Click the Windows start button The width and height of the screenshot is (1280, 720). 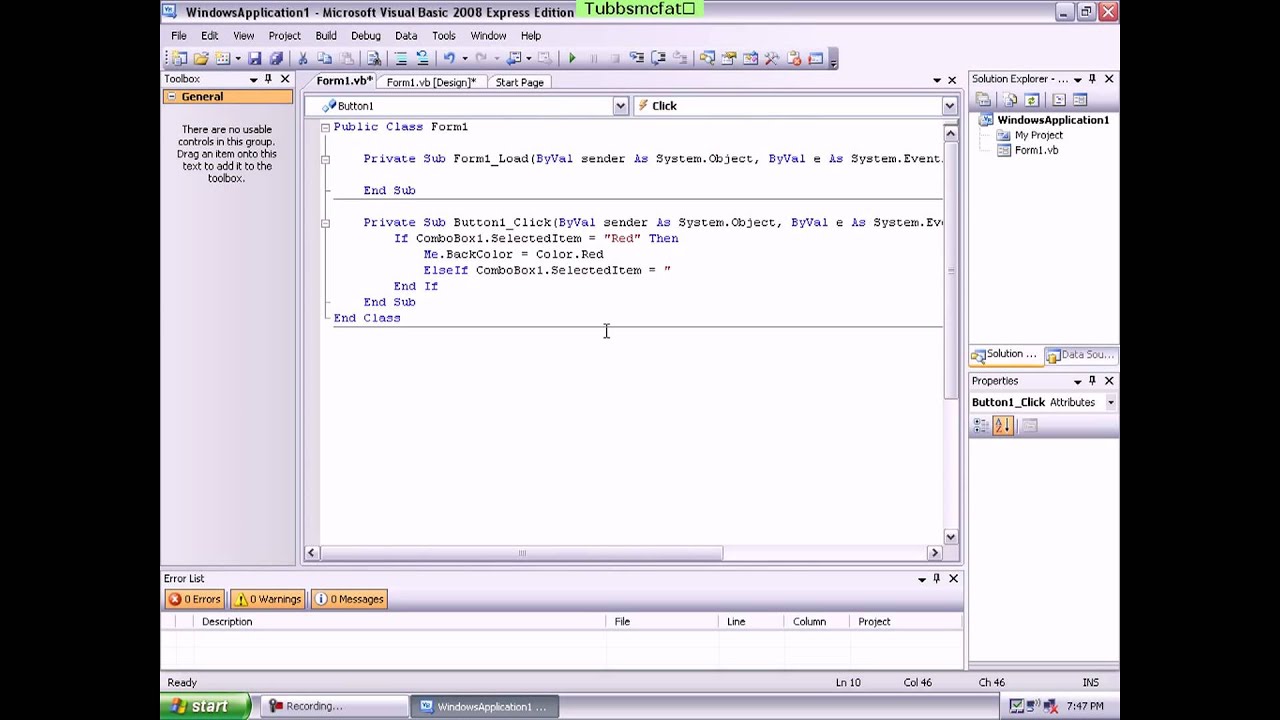pyautogui.click(x=204, y=706)
